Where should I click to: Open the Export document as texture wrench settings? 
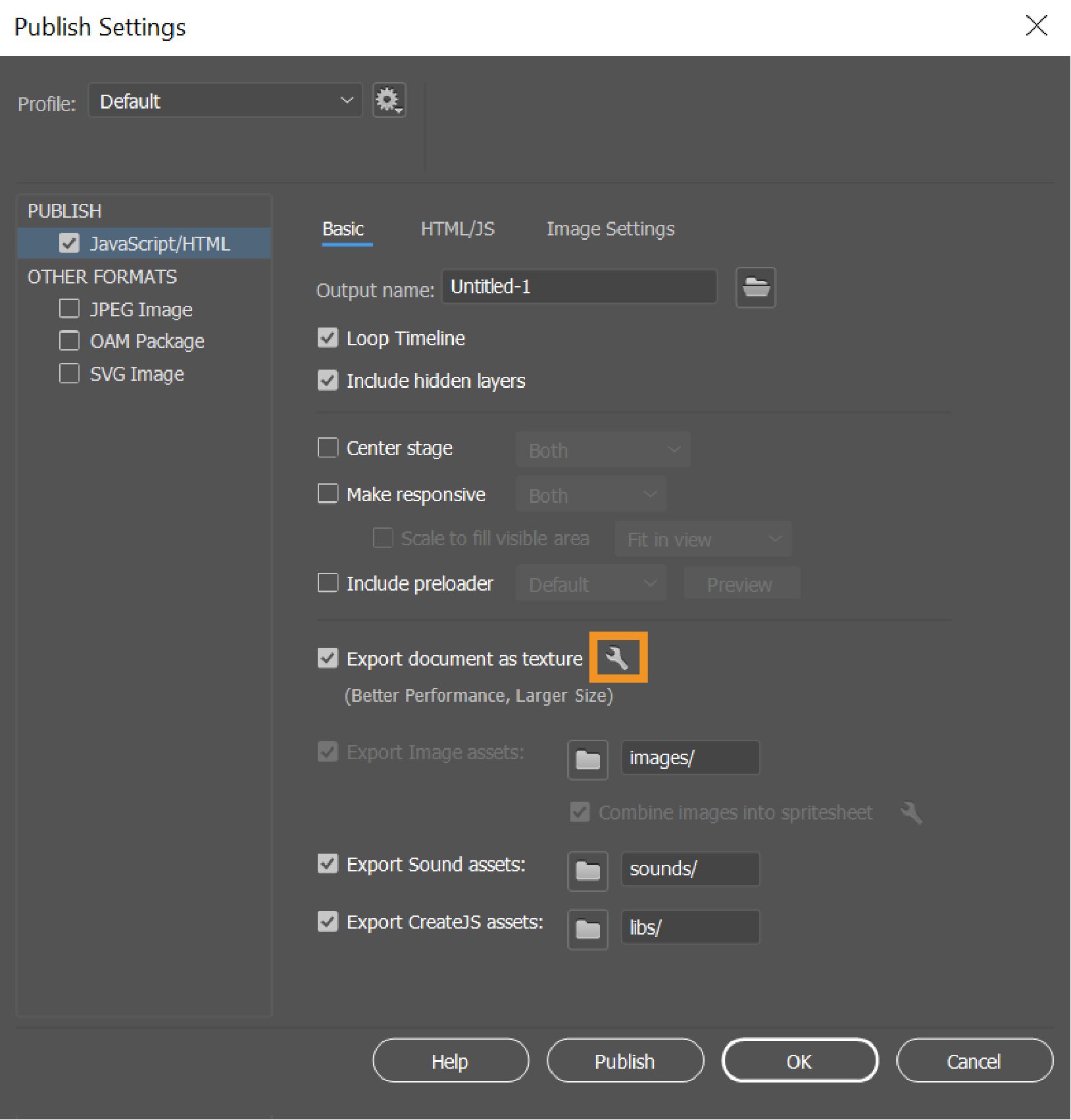point(619,657)
